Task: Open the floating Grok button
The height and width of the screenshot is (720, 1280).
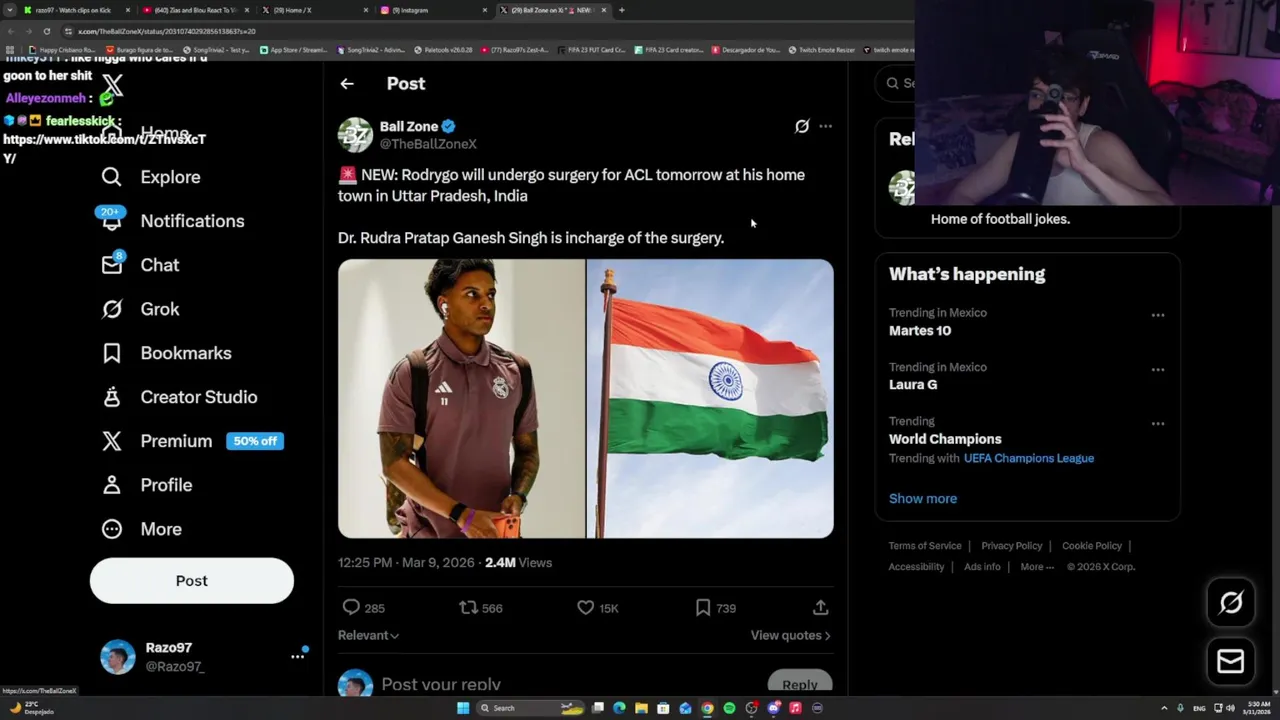Action: tap(1231, 602)
